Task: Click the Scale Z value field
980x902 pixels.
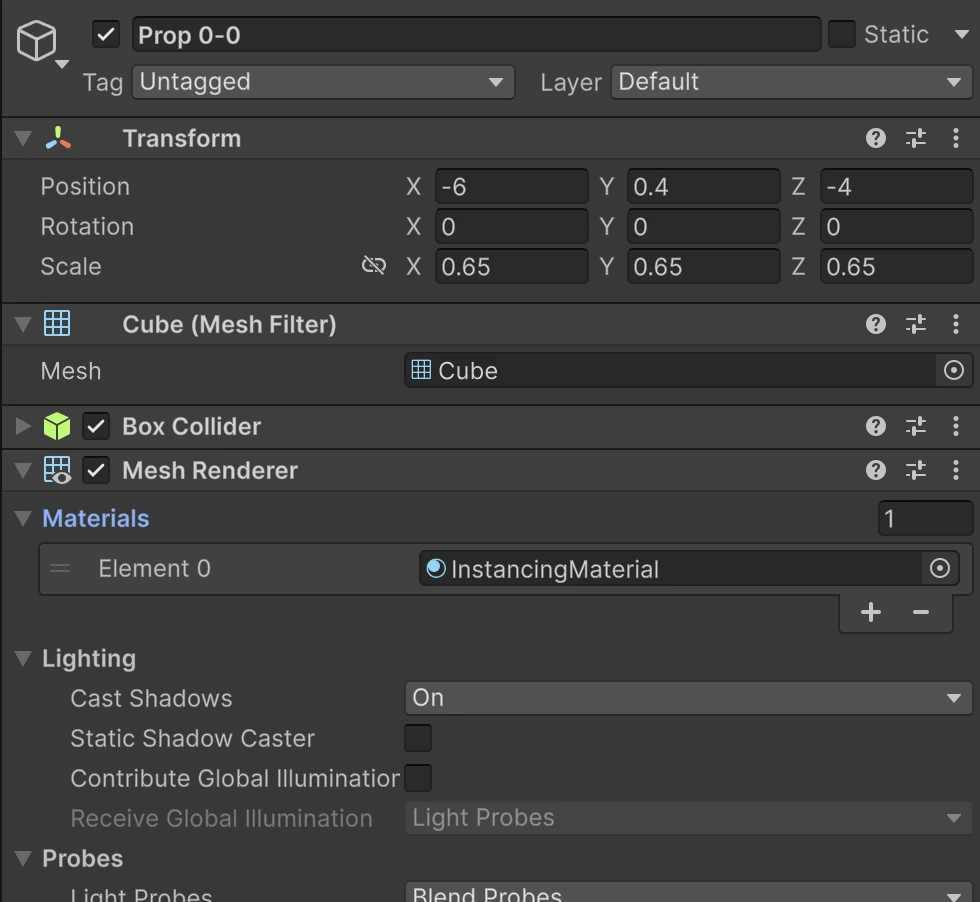Action: [896, 266]
